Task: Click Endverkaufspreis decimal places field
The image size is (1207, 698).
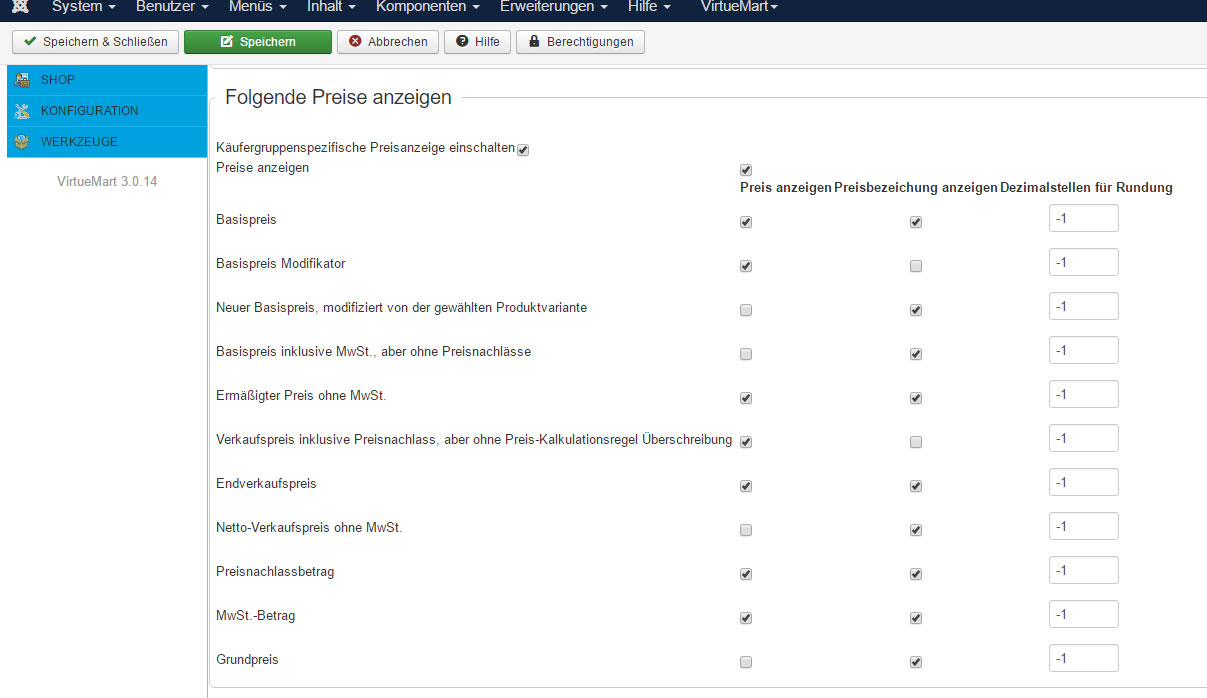Action: 1083,482
